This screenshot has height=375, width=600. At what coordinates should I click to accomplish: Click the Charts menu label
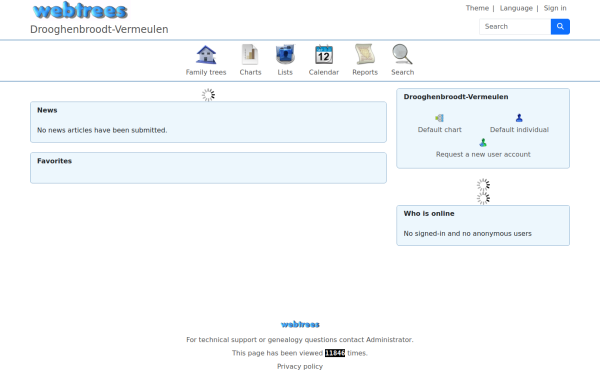pyautogui.click(x=250, y=72)
